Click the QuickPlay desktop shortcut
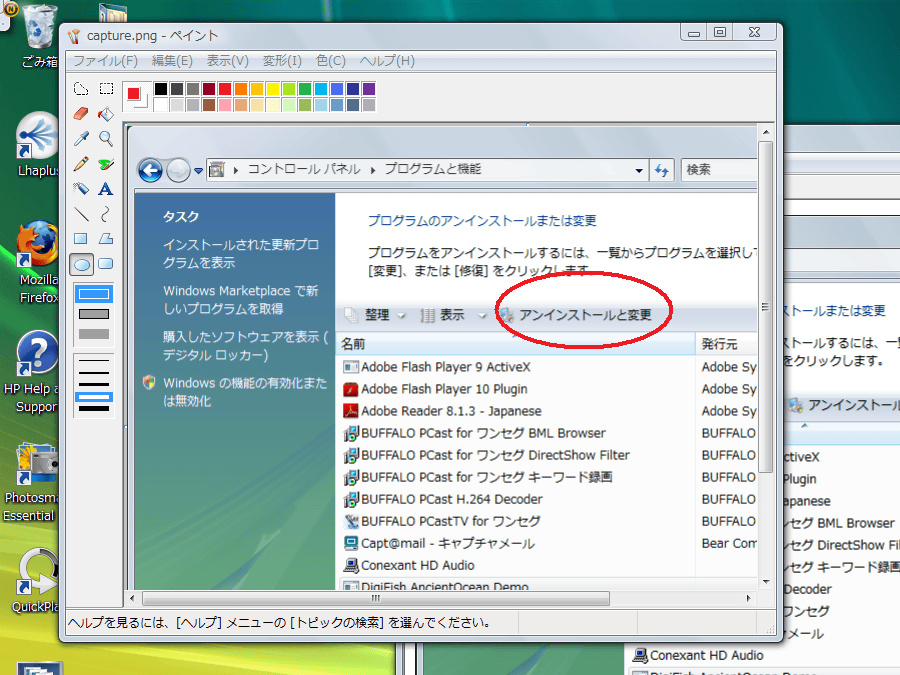Image resolution: width=900 pixels, height=675 pixels. tap(36, 580)
